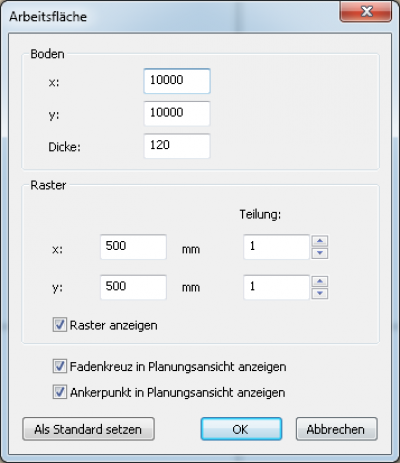The height and width of the screenshot is (463, 400).
Task: Uncheck Fadenkreuz in Planungsansicht anzeigen
Action: coord(60,366)
